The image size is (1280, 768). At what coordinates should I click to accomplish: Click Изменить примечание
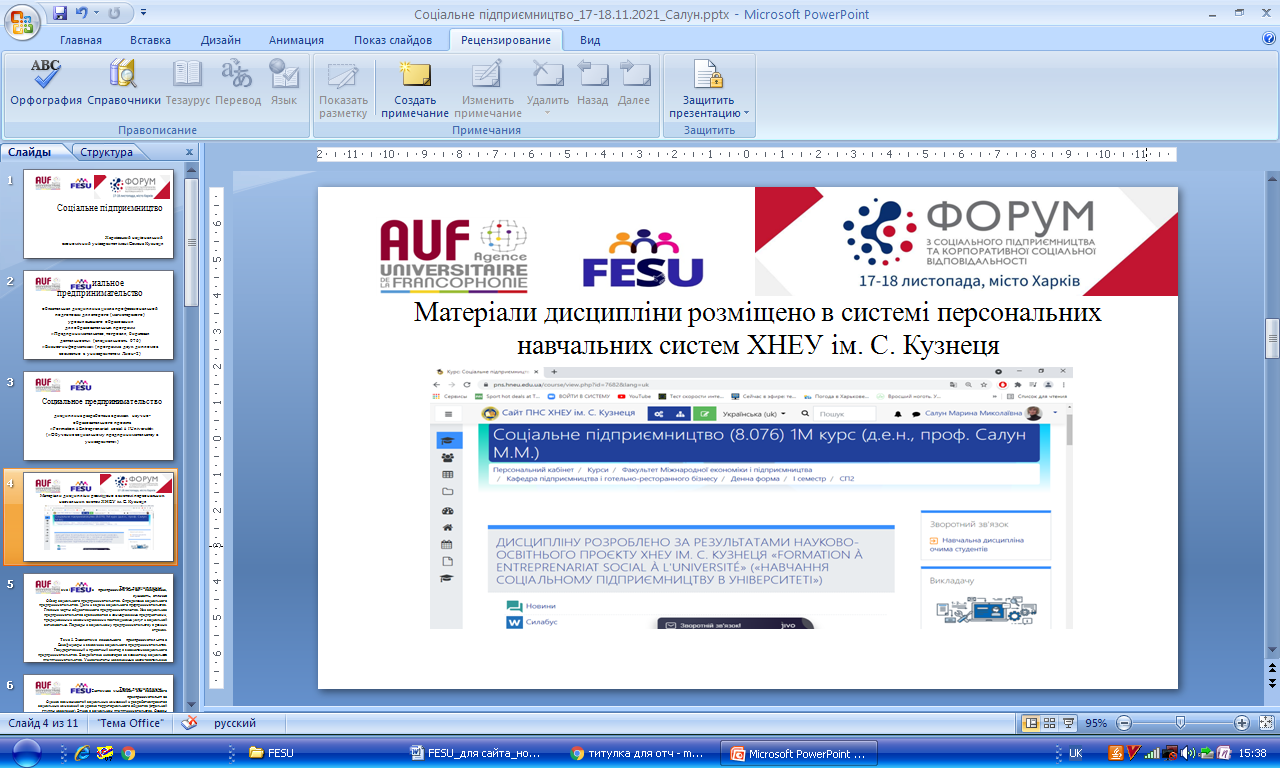tap(487, 88)
